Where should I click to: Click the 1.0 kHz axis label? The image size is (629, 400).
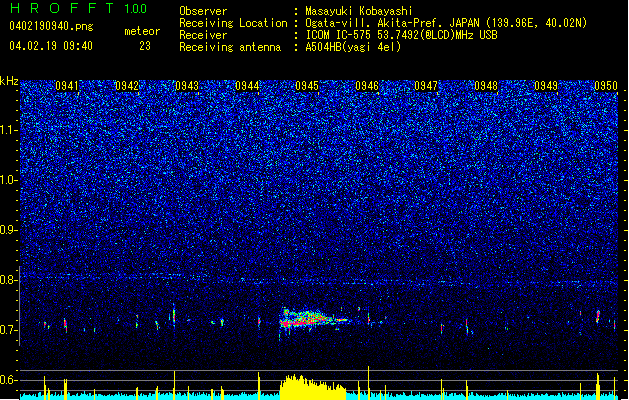(9, 181)
